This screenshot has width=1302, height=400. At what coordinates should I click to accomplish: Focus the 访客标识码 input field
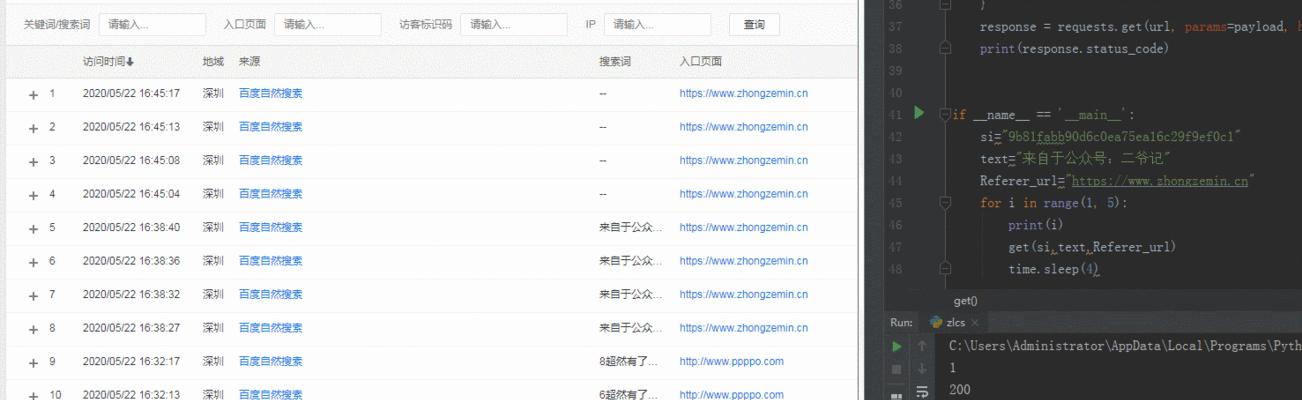click(x=513, y=25)
